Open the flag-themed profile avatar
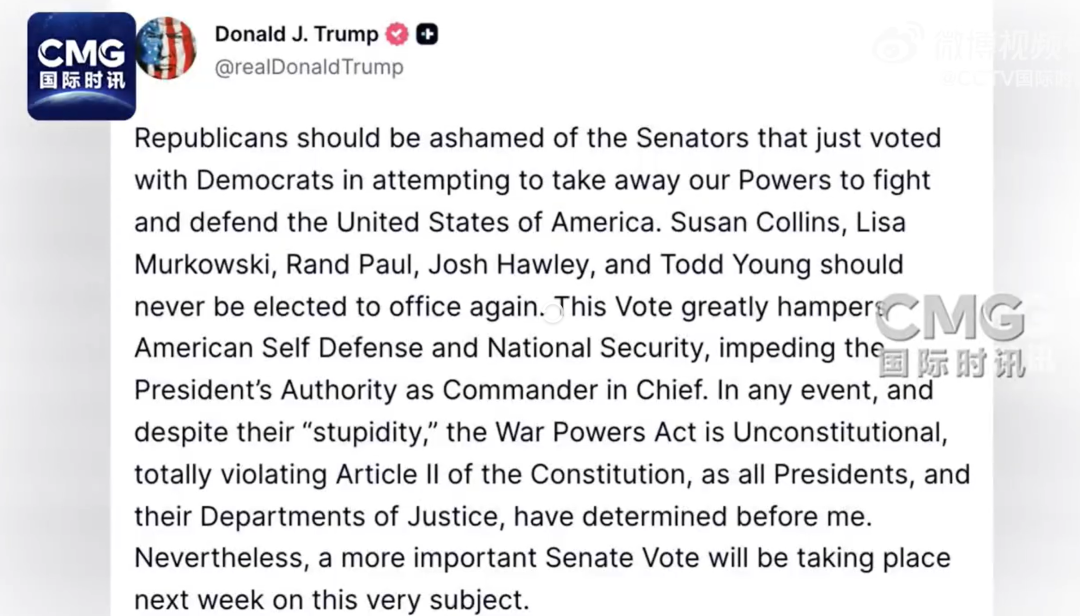The height and width of the screenshot is (616, 1080). tap(165, 48)
